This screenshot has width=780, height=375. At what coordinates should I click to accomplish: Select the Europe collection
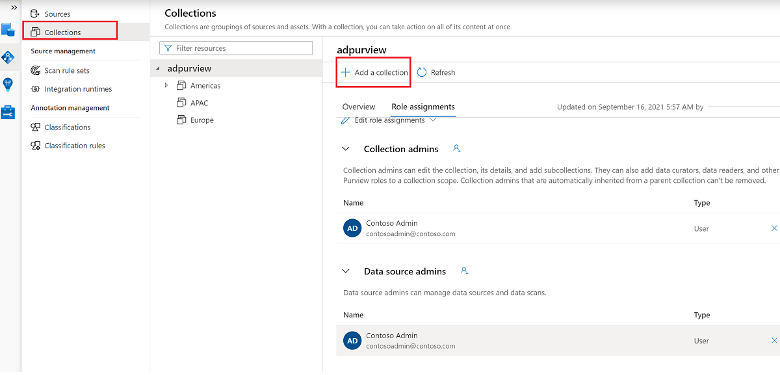point(201,120)
